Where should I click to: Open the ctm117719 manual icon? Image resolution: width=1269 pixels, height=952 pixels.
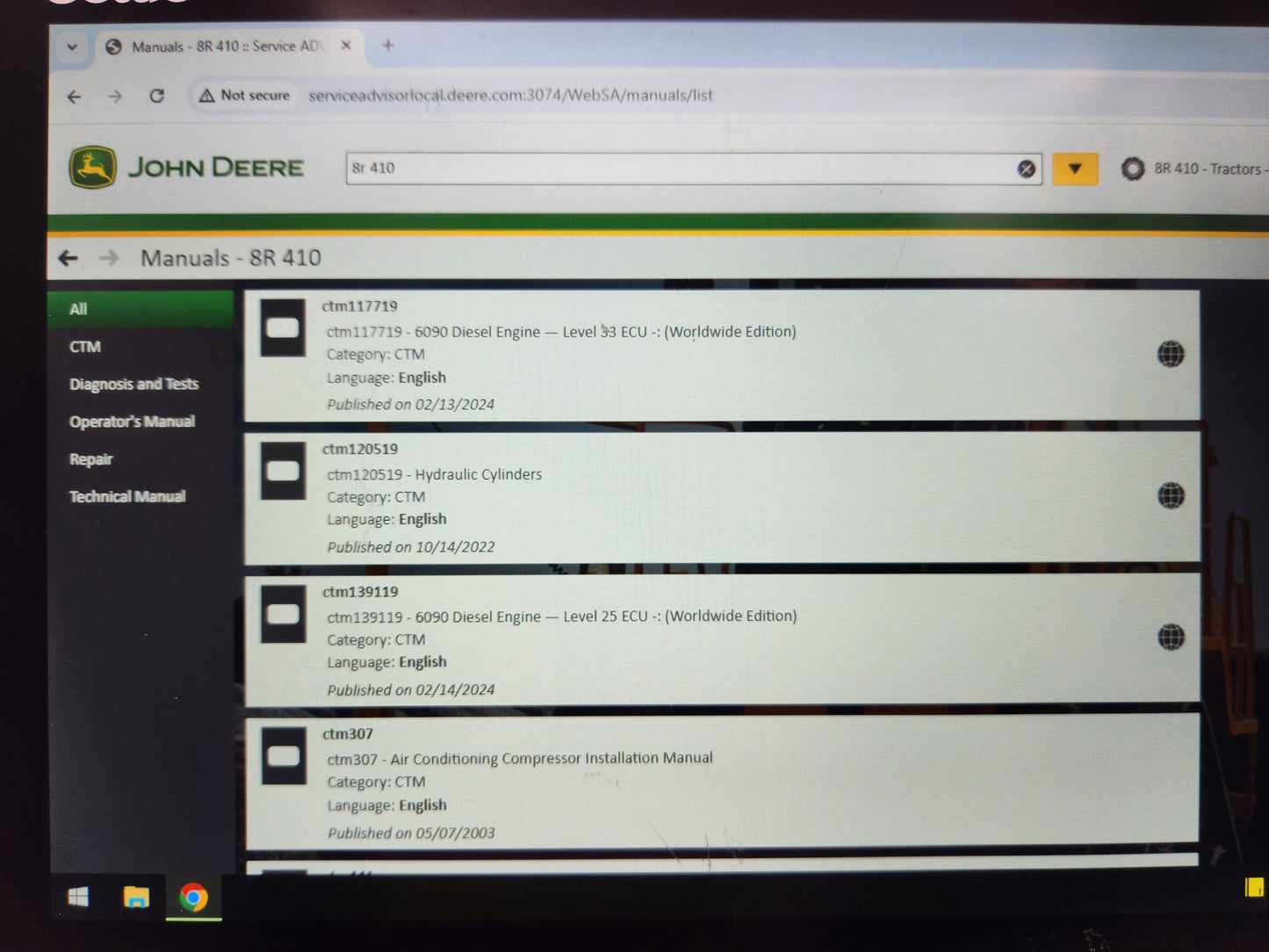tap(283, 328)
